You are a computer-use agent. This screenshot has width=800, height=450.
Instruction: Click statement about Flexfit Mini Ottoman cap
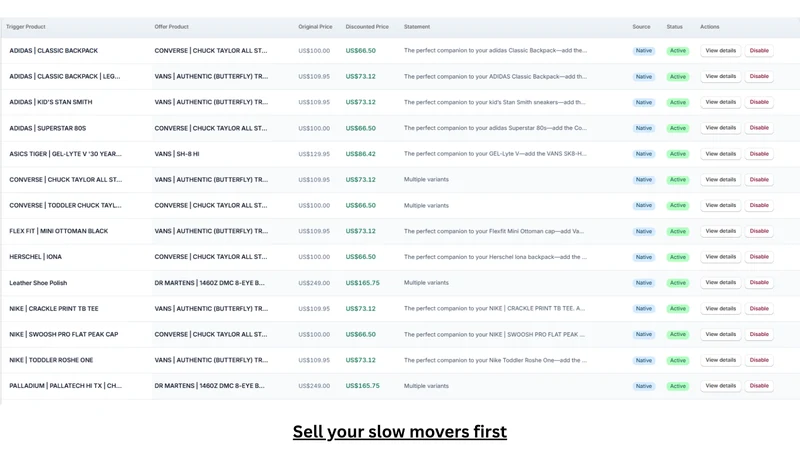493,231
